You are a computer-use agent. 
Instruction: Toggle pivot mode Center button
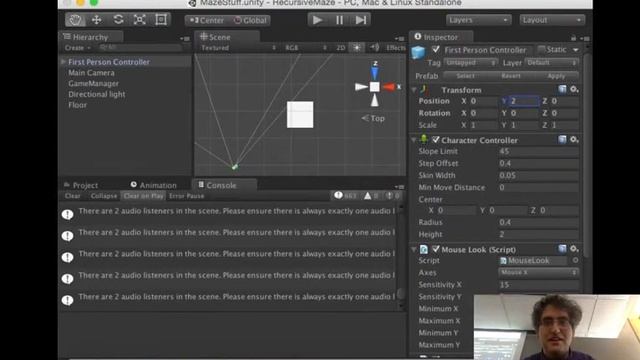coord(207,20)
